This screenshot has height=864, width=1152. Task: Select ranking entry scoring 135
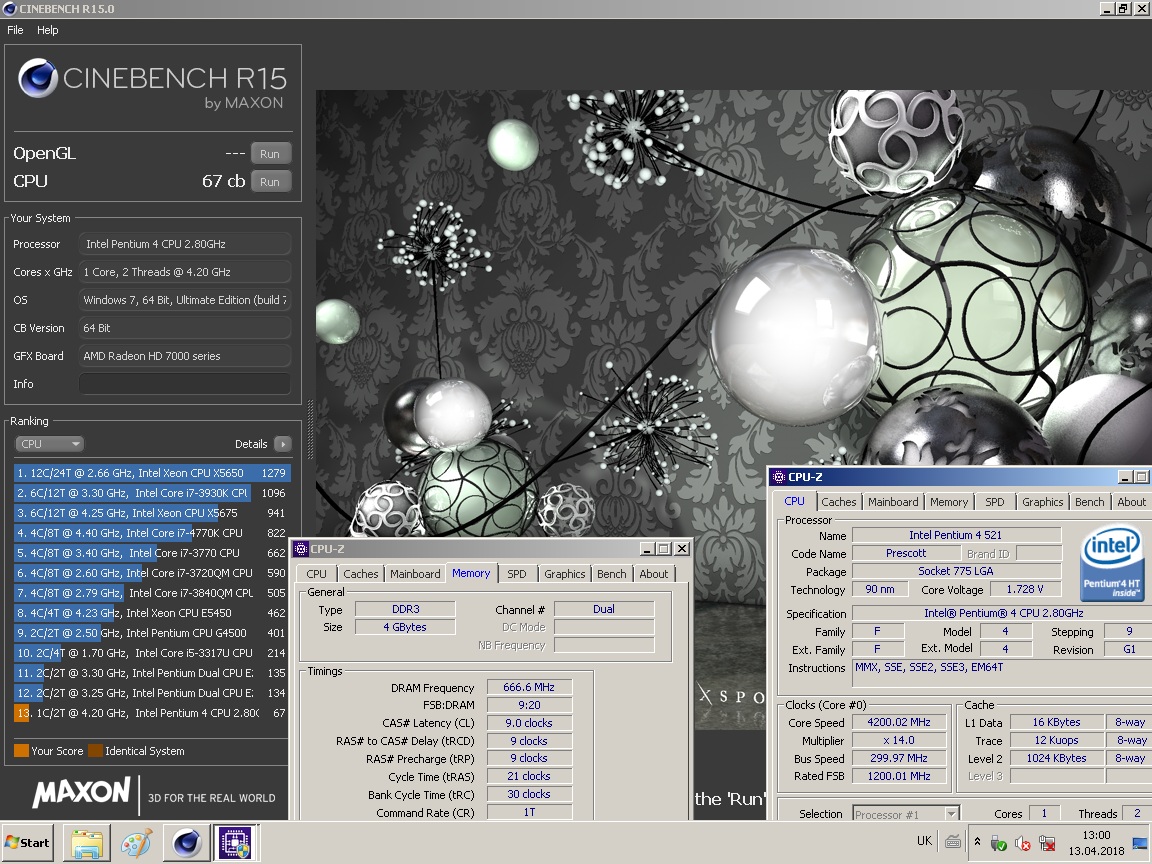151,672
